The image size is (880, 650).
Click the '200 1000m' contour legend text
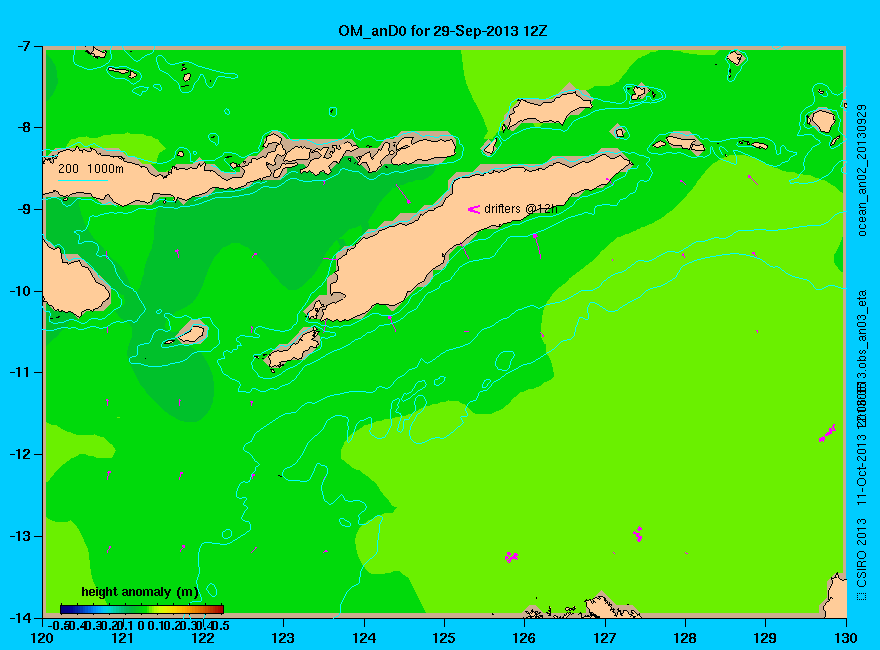[x=91, y=168]
